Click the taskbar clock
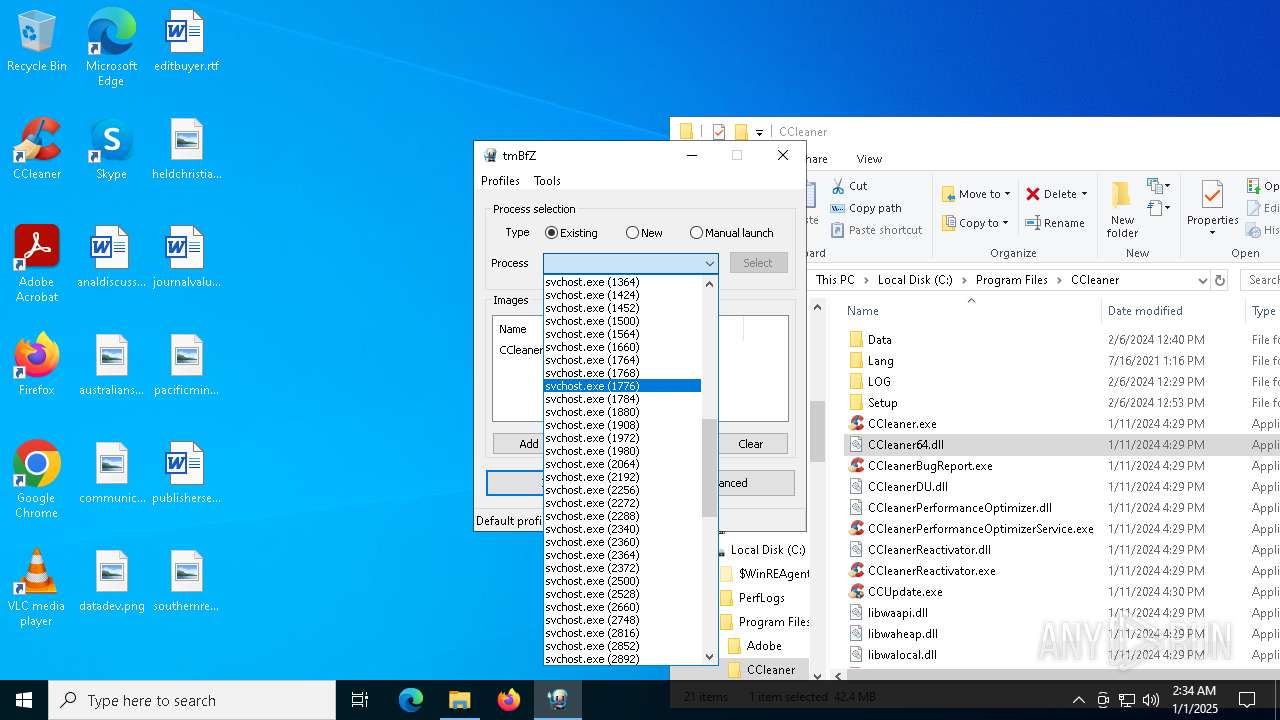 coord(1193,700)
